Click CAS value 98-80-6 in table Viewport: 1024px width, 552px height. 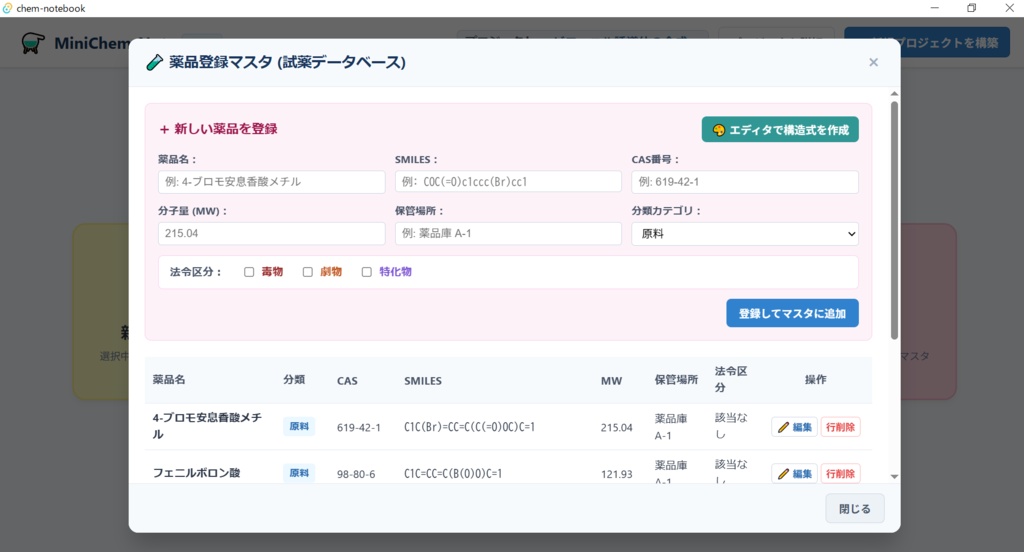[x=356, y=474]
